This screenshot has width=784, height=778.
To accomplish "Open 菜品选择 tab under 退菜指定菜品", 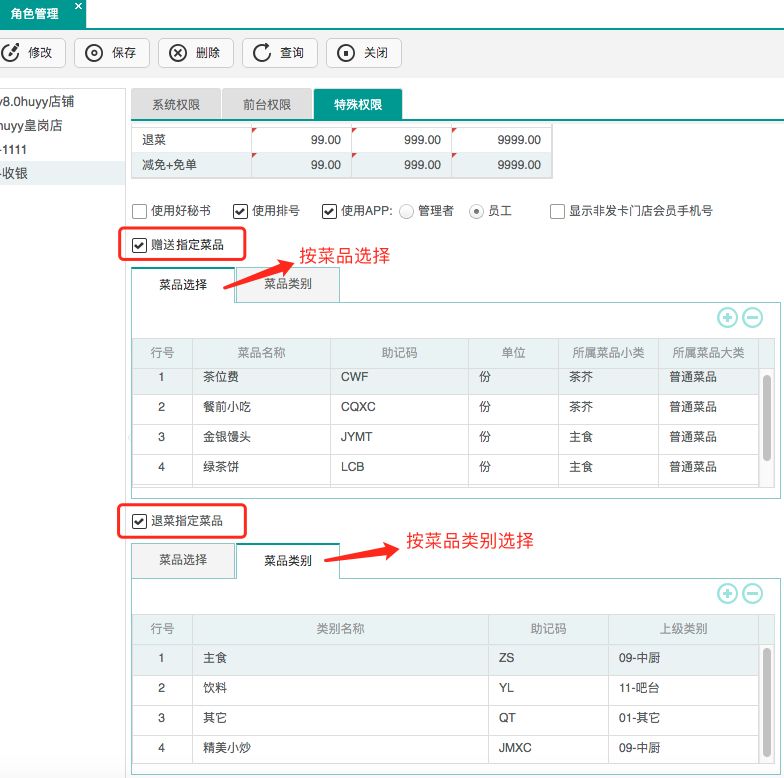I will (183, 560).
